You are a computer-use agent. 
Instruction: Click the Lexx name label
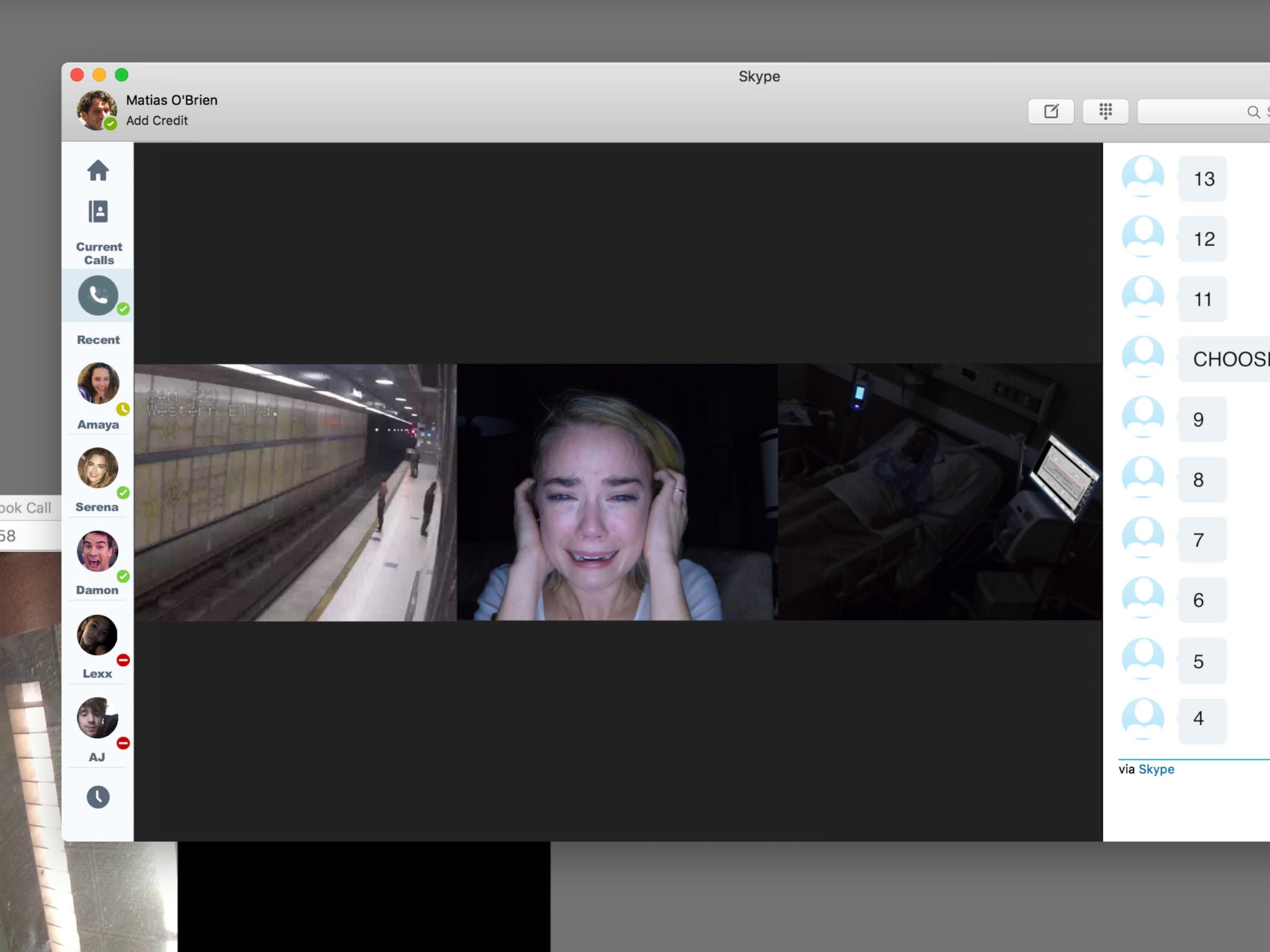click(x=97, y=674)
